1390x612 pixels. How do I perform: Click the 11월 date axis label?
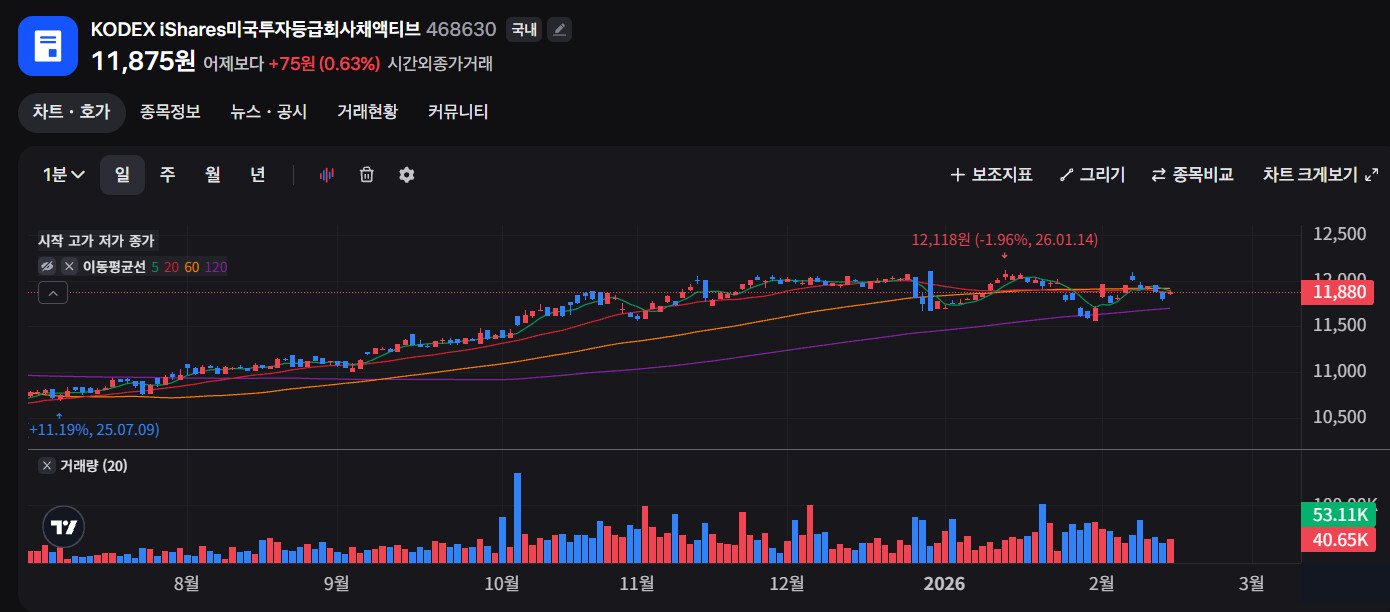[637, 582]
